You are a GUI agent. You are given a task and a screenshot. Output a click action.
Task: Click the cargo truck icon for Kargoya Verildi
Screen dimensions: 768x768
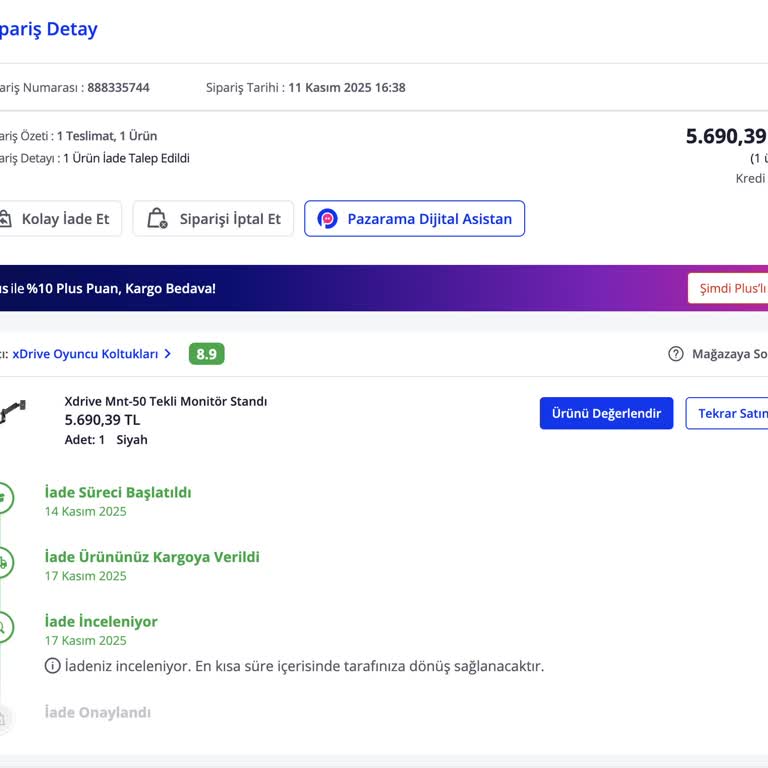(4, 563)
